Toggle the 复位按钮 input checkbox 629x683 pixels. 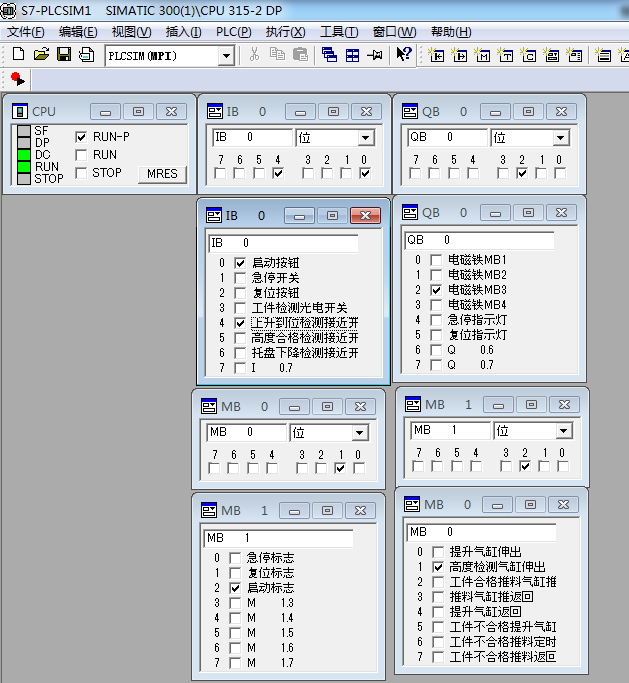[240, 293]
